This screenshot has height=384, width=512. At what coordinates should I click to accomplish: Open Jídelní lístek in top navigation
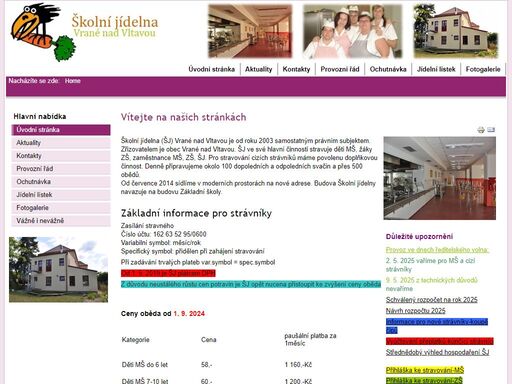pyautogui.click(x=436, y=69)
